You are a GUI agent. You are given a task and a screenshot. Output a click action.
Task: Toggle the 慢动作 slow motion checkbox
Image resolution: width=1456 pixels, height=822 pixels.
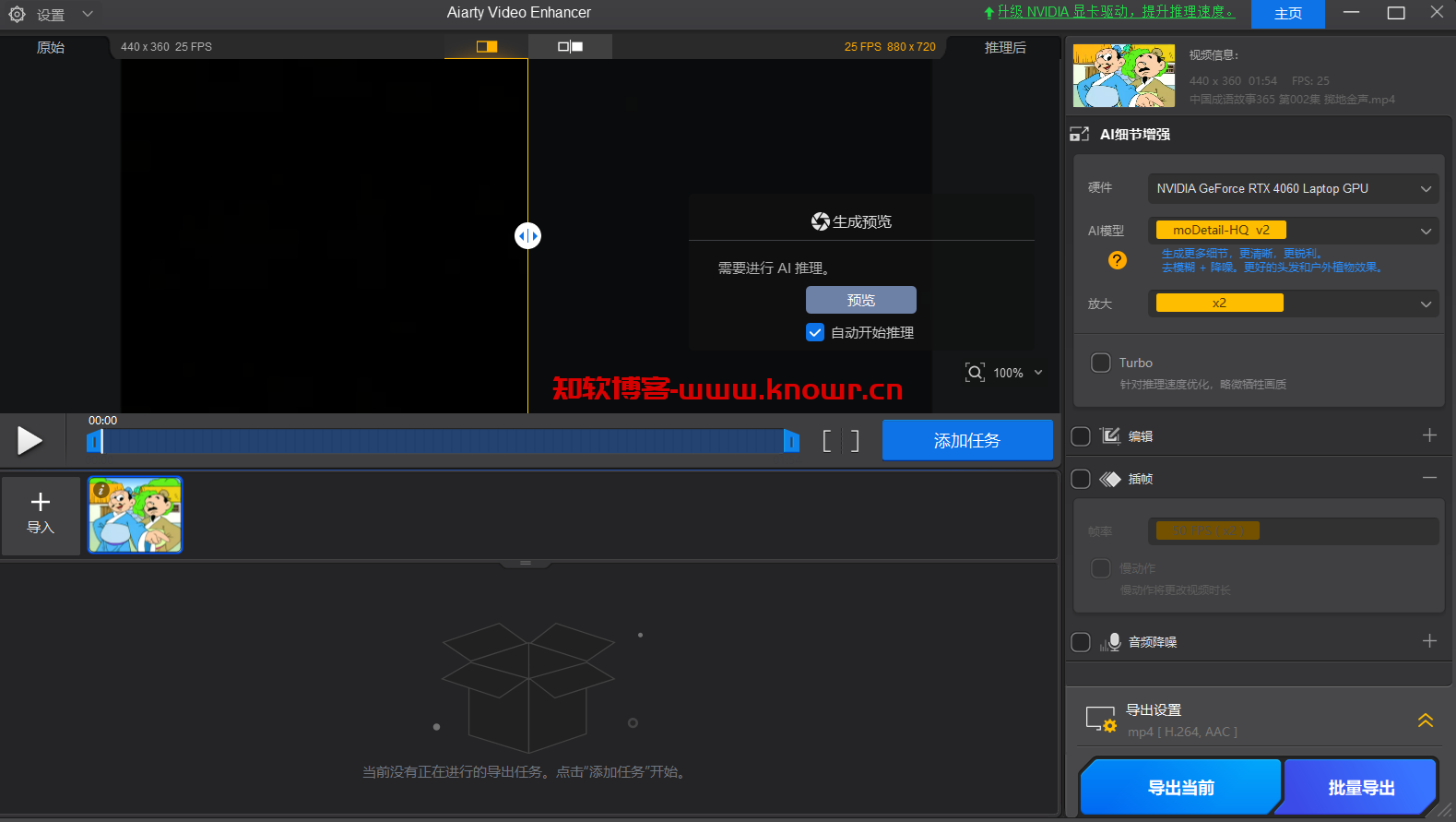pyautogui.click(x=1101, y=568)
